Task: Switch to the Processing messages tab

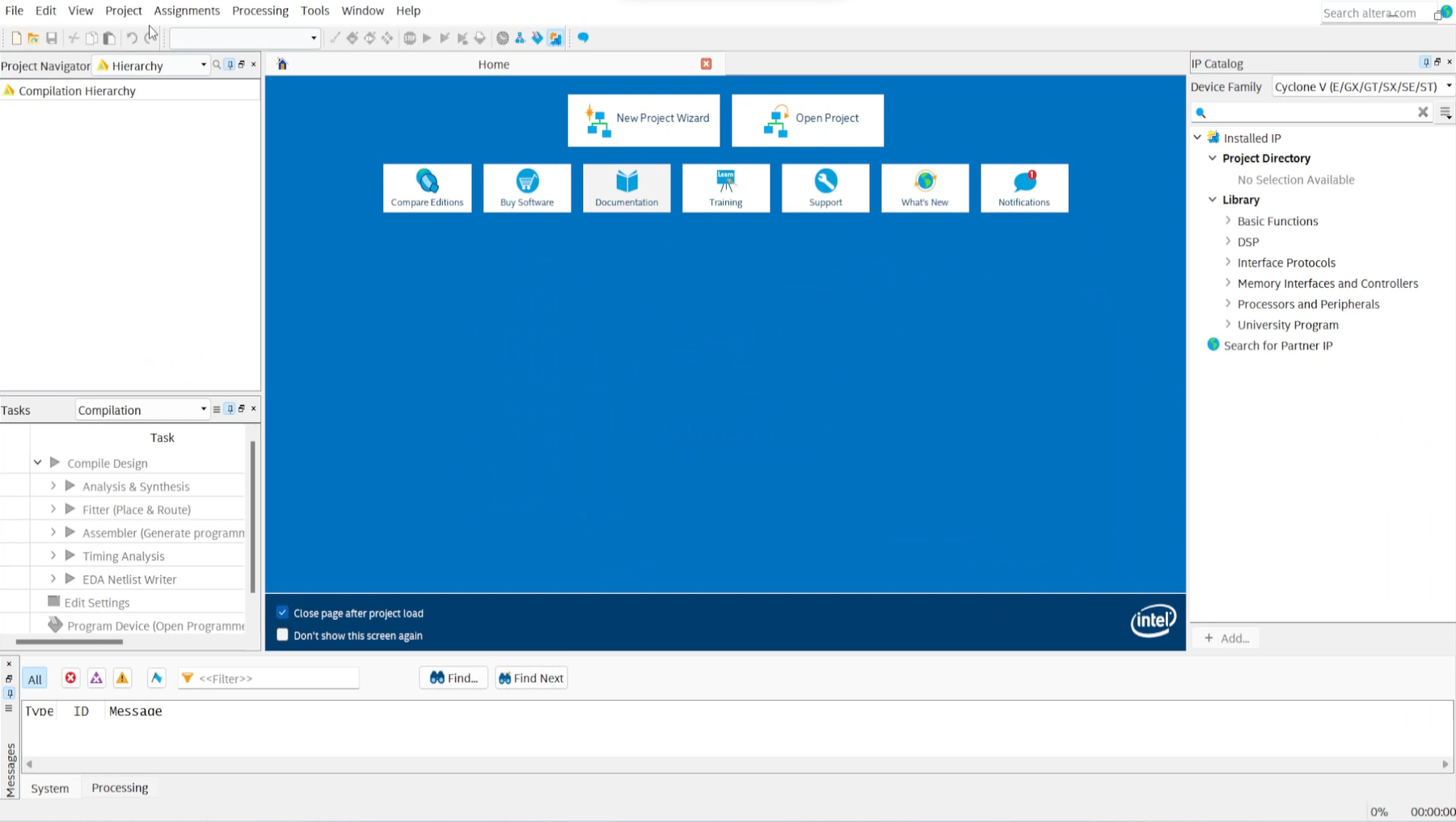Action: click(x=119, y=787)
